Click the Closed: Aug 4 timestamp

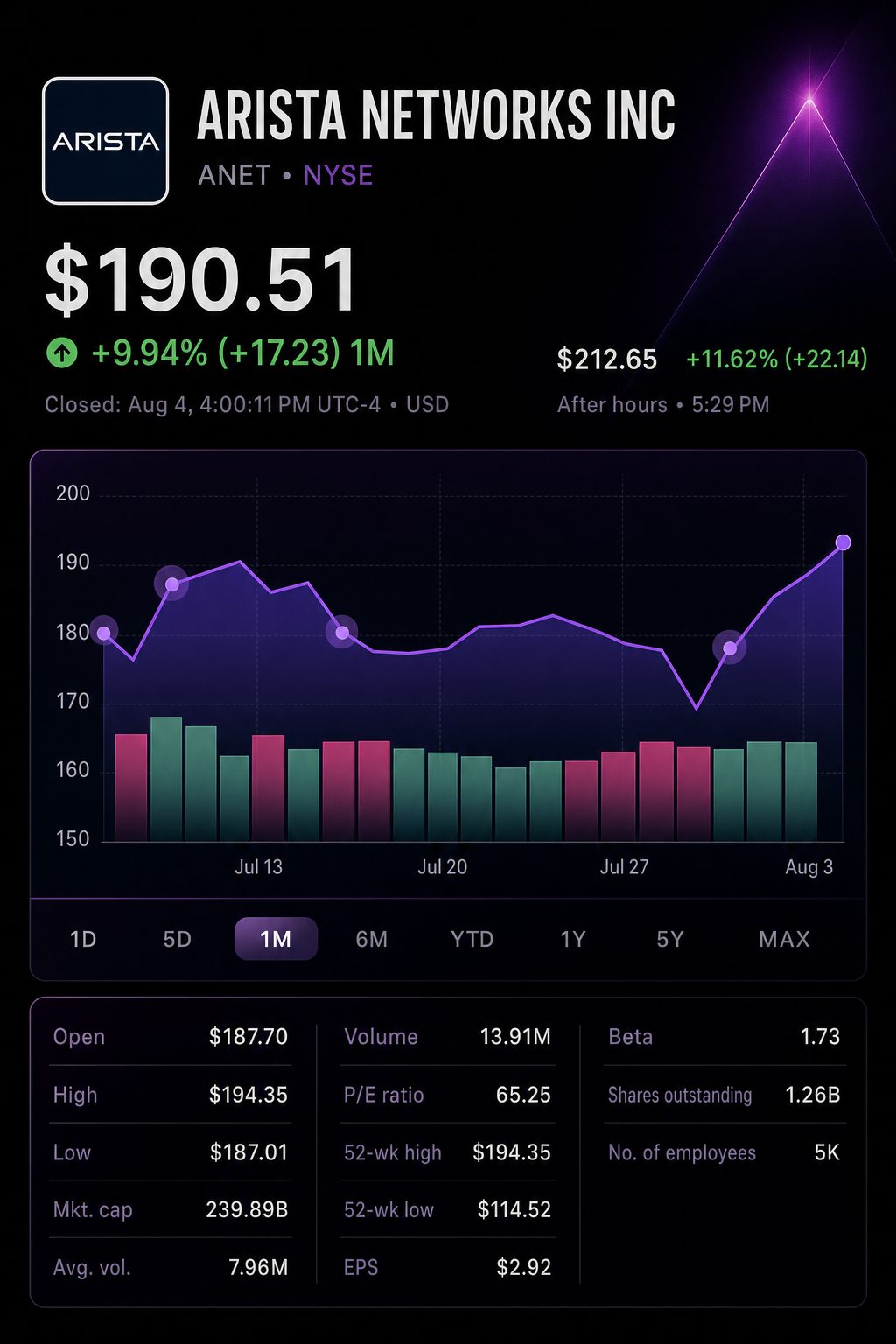(x=247, y=405)
